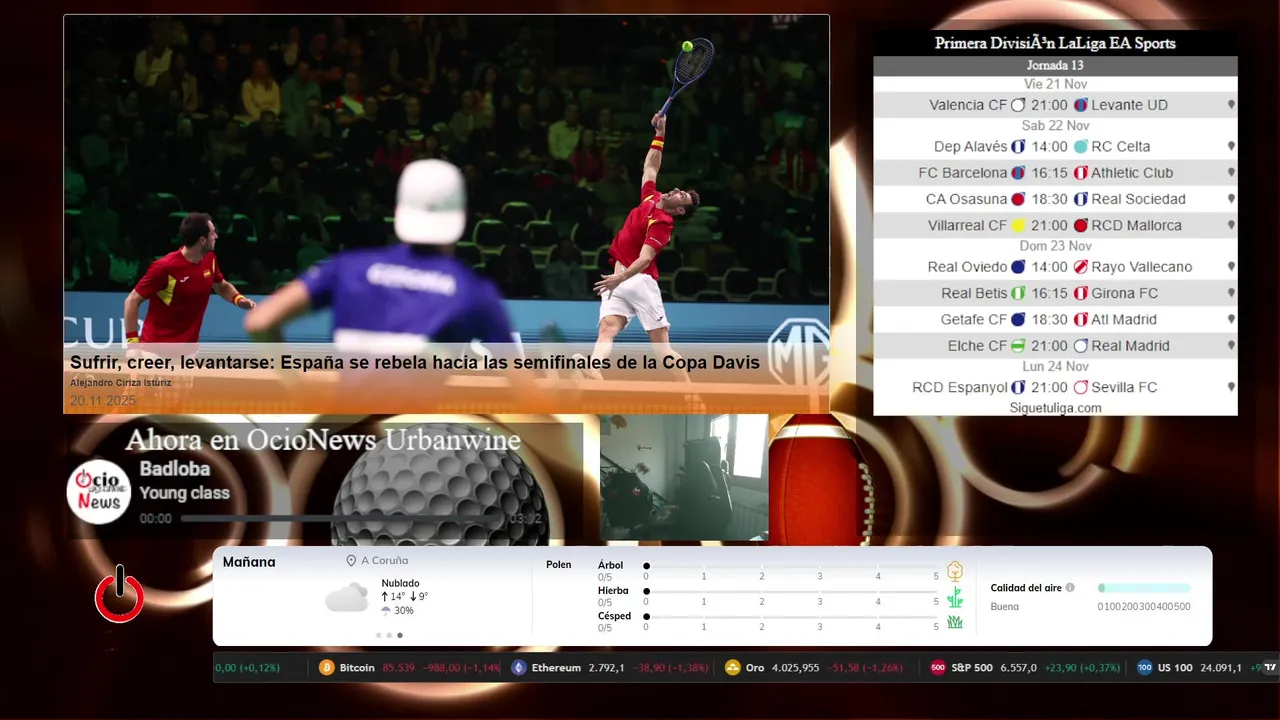Viewport: 1280px width, 720px height.
Task: Click the Lun 24 Nov date row
Action: [1055, 367]
